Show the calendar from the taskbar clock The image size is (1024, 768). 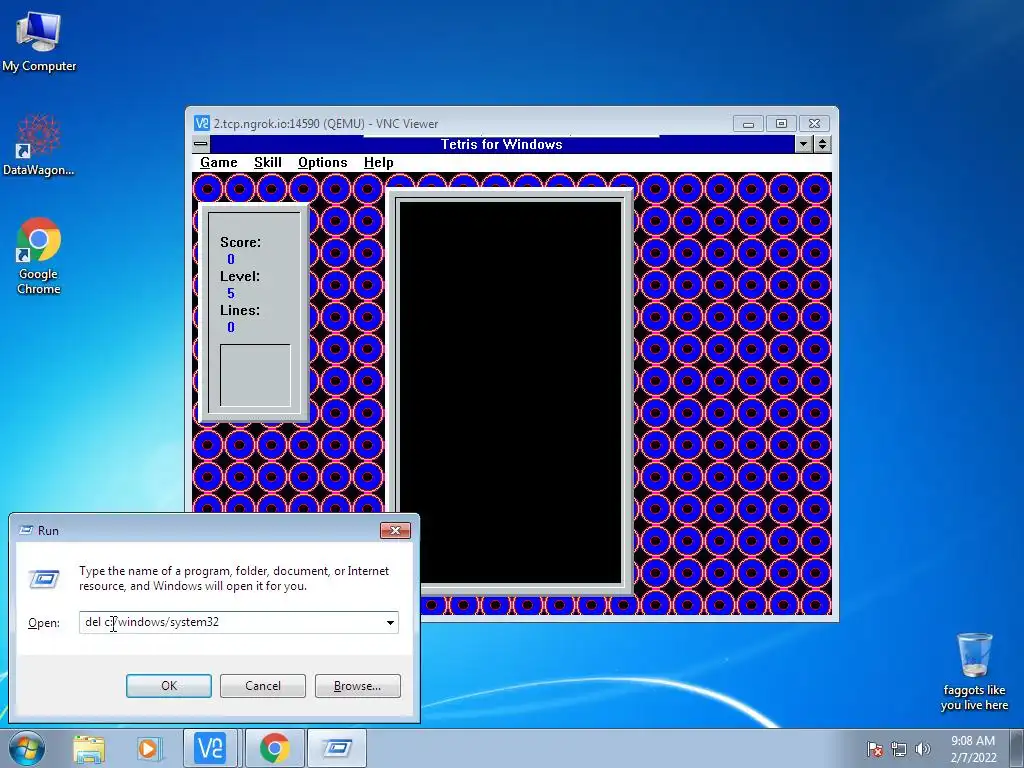[x=973, y=749]
